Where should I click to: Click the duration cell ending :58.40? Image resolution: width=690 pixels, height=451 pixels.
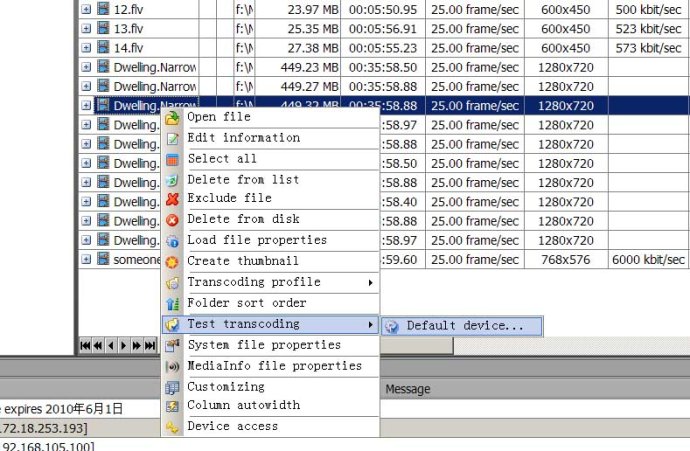(x=402, y=202)
